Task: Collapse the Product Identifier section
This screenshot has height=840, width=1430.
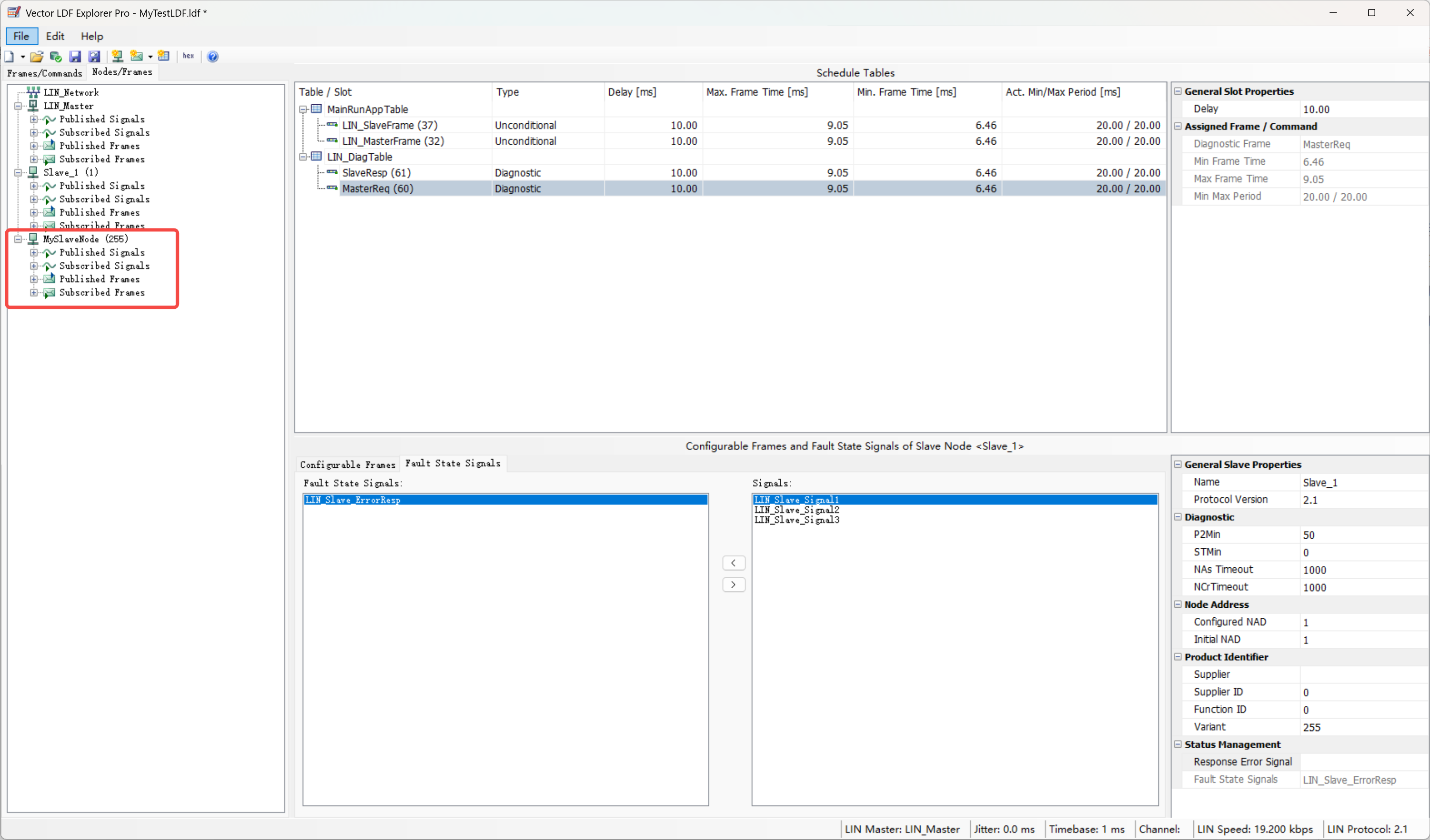Action: click(1178, 657)
